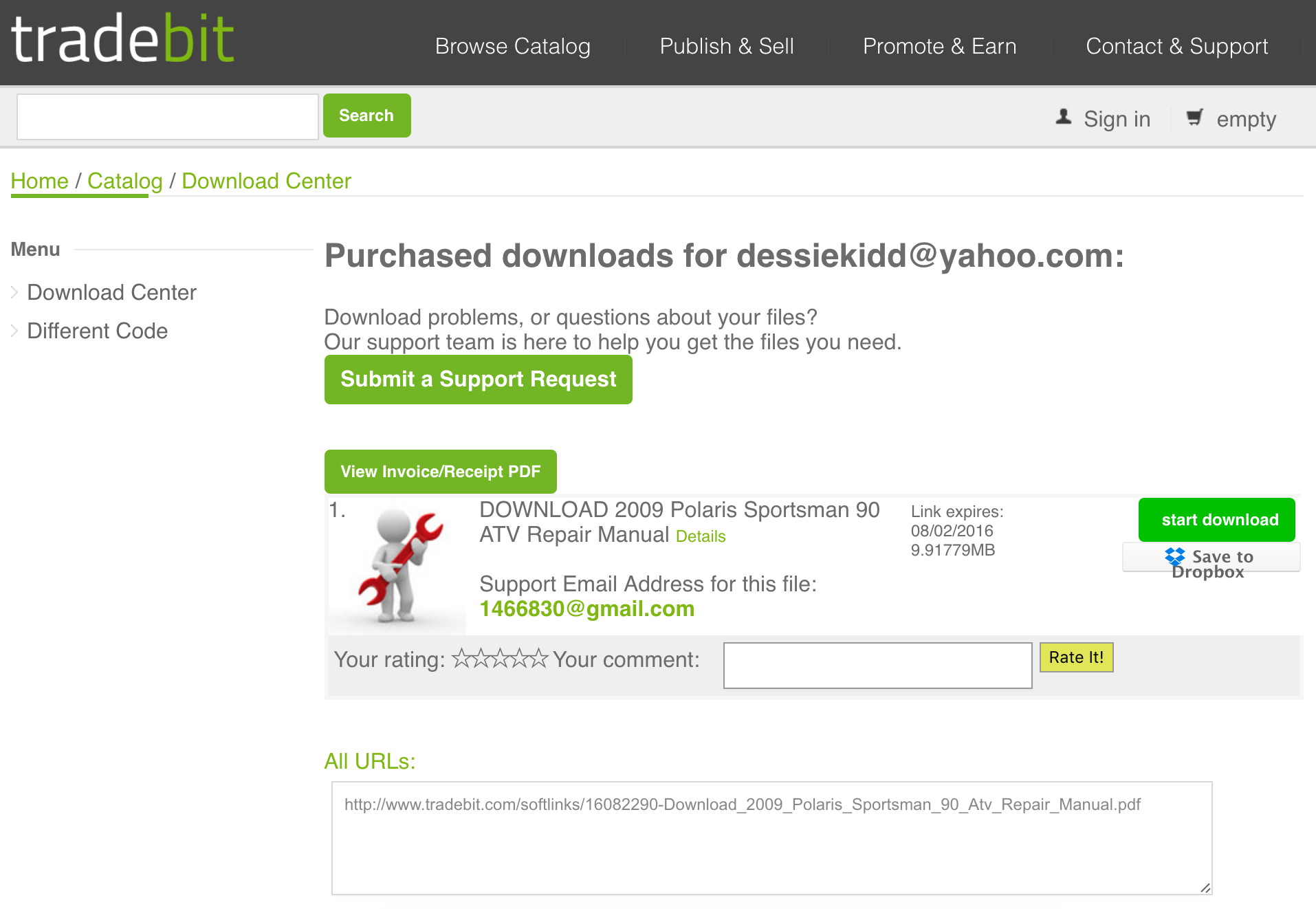The height and width of the screenshot is (909, 1316).
Task: Click the Sign in person icon
Action: click(x=1064, y=117)
